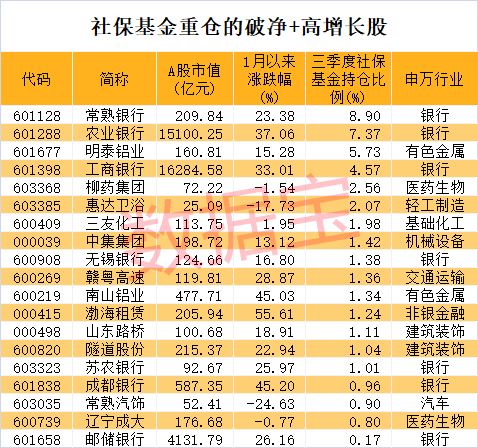Select the name 邮储银行
The height and width of the screenshot is (448, 478).
coord(115,439)
